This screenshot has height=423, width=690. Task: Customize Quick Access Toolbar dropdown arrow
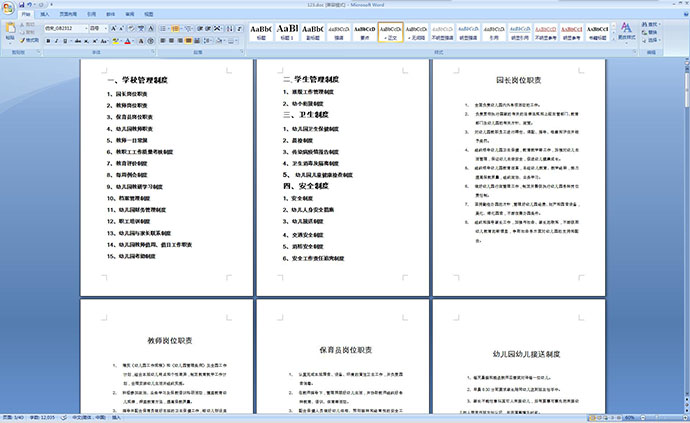tap(51, 4)
